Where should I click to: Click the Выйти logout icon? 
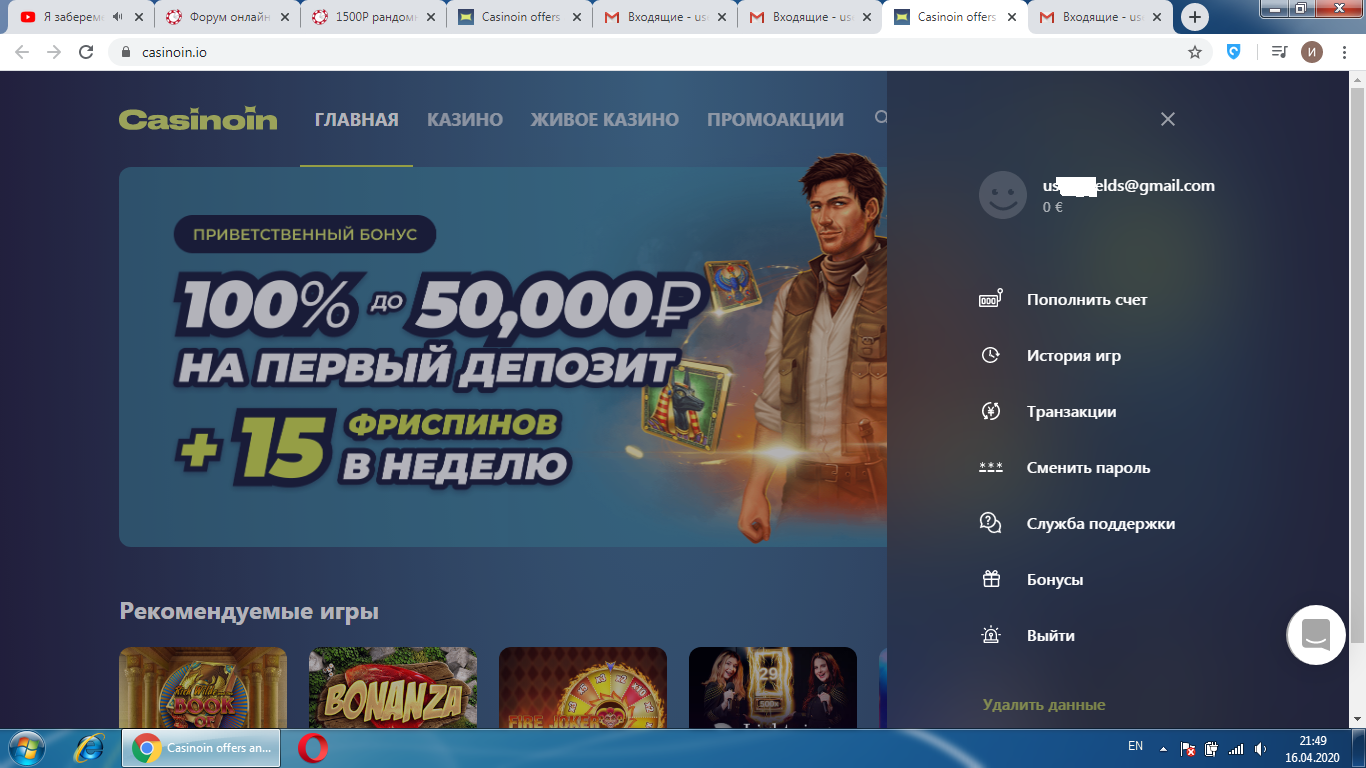[993, 634]
